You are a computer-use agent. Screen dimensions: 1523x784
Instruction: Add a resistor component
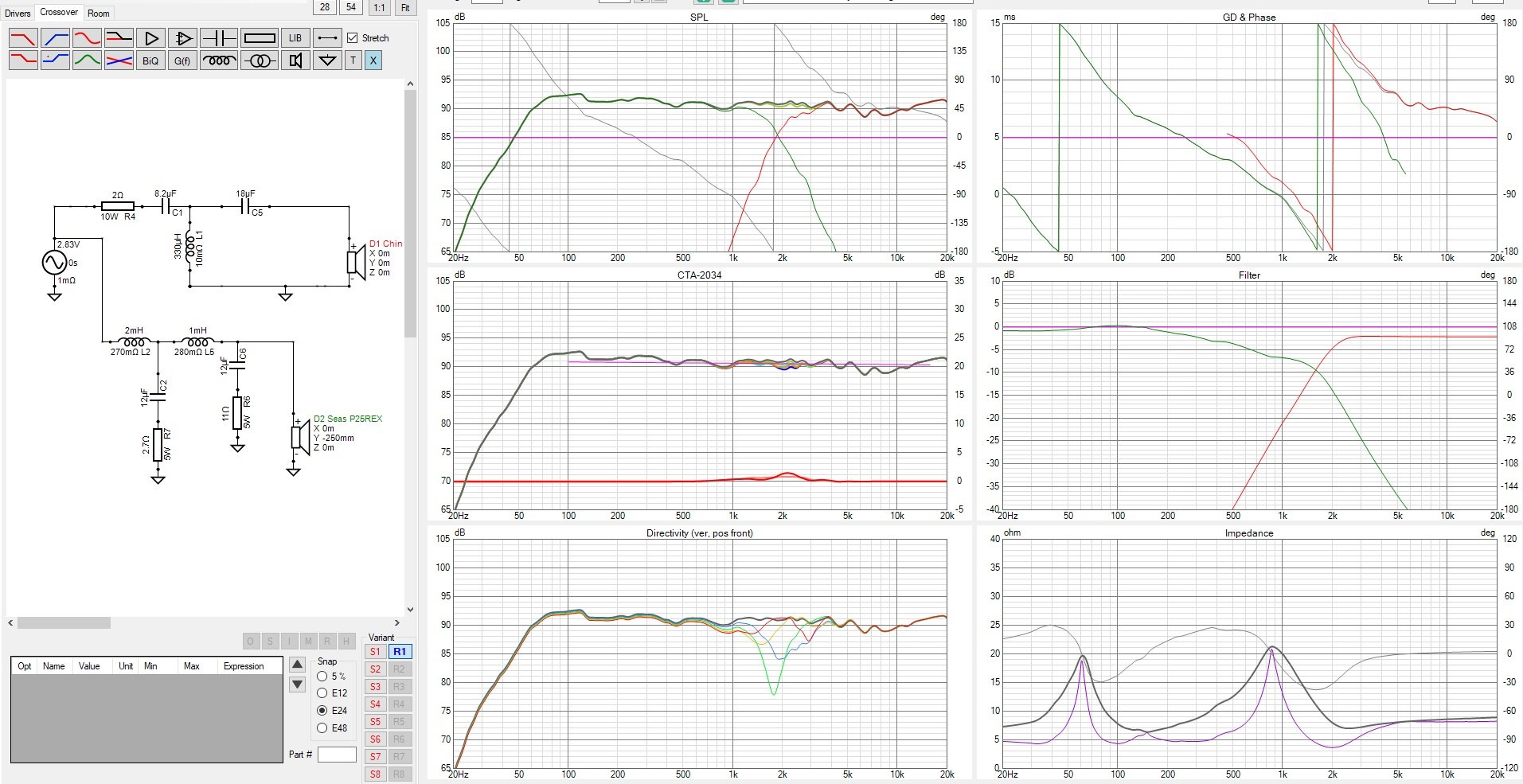point(260,37)
